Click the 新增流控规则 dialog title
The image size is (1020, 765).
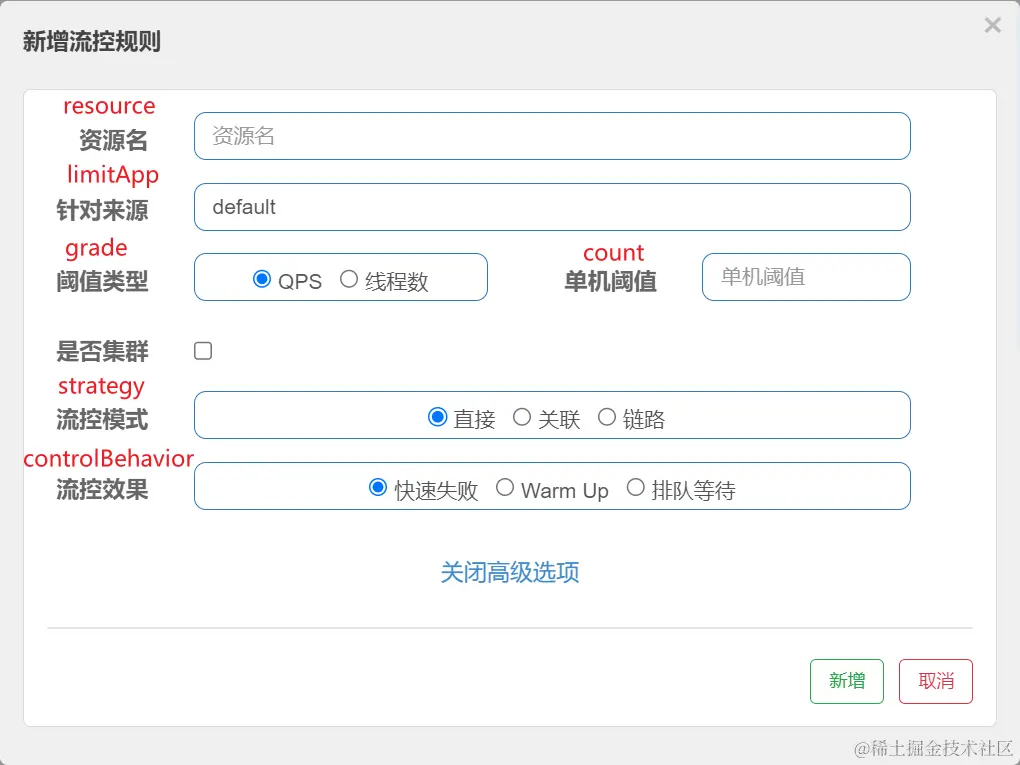[x=92, y=42]
